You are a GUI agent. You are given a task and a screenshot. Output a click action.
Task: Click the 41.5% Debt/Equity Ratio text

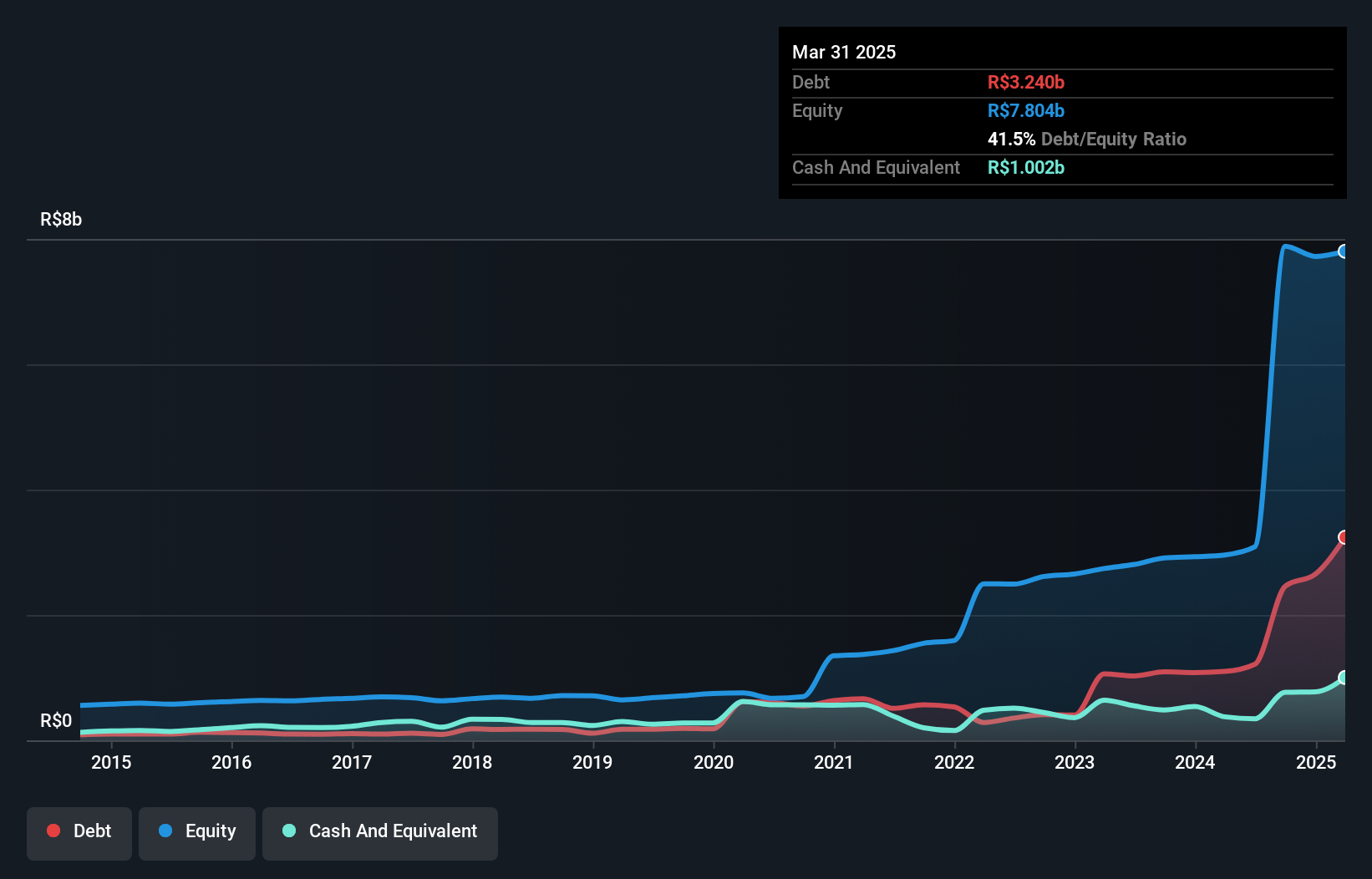click(x=1087, y=139)
